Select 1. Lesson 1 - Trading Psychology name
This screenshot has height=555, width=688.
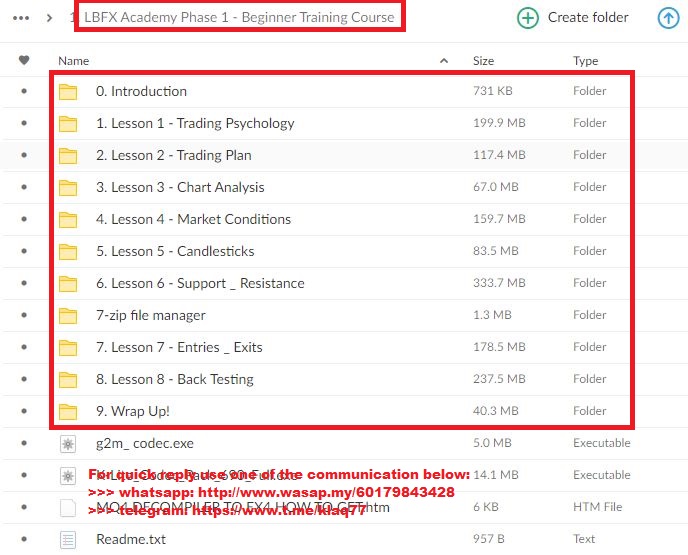tap(195, 123)
